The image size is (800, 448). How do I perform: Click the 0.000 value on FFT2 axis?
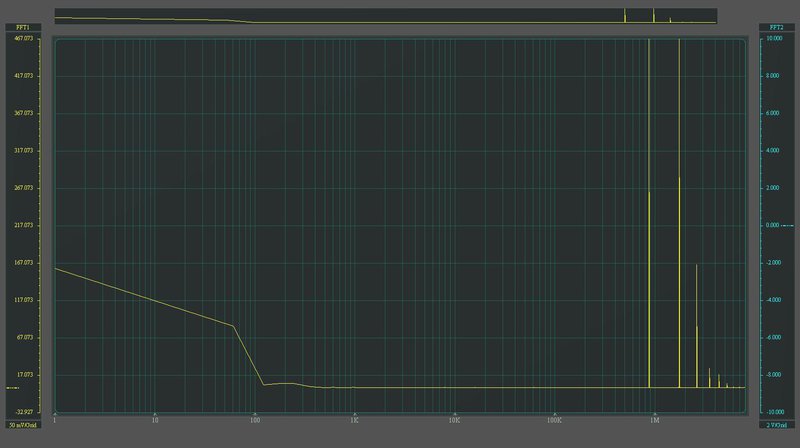point(772,225)
